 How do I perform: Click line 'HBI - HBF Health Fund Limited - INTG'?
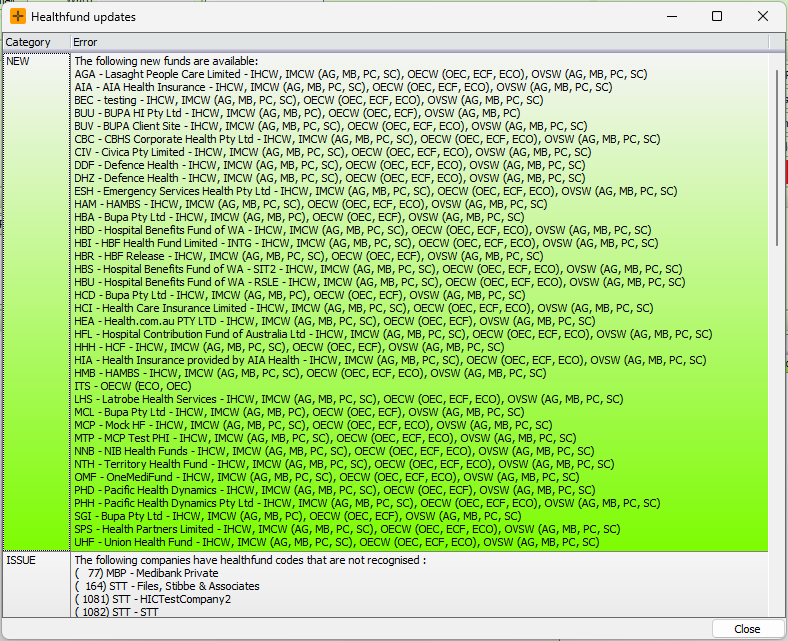[366, 243]
